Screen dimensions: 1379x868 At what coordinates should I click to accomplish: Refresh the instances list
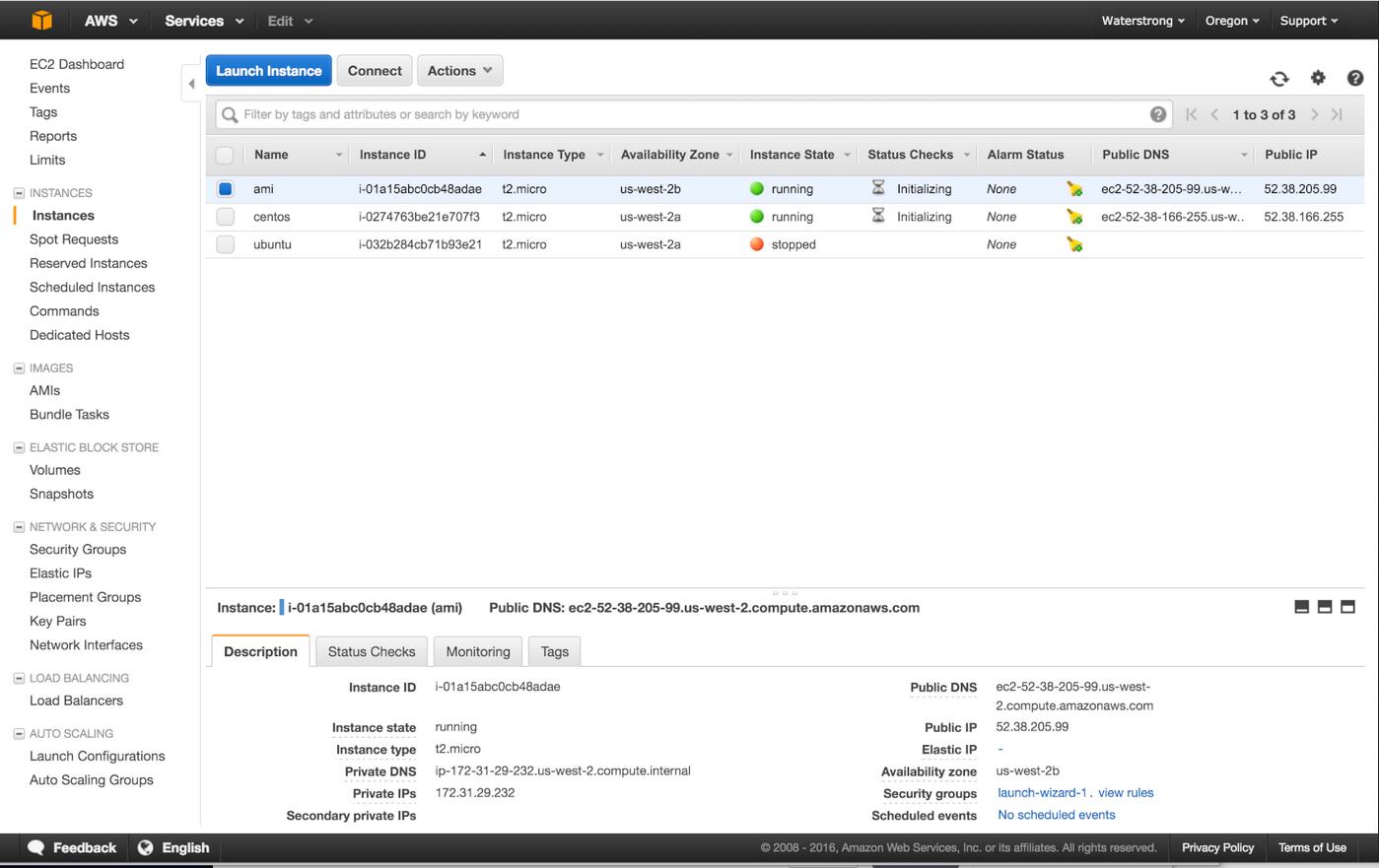(x=1279, y=79)
